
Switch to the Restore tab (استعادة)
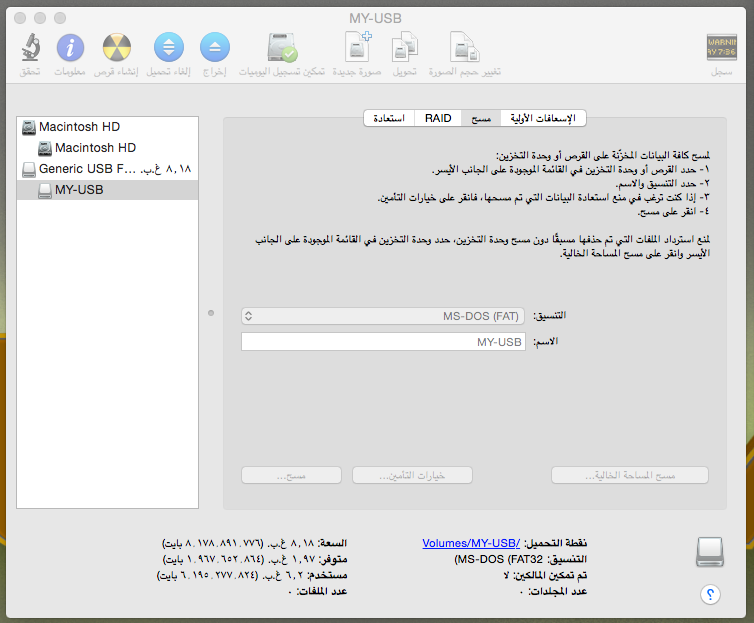pos(389,118)
